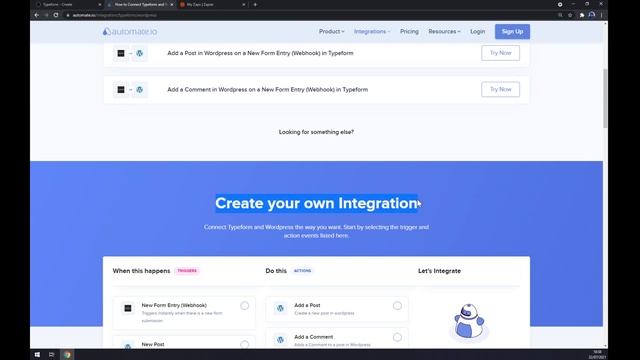Select Add a Comment action radio
The image size is (640, 360).
(397, 337)
